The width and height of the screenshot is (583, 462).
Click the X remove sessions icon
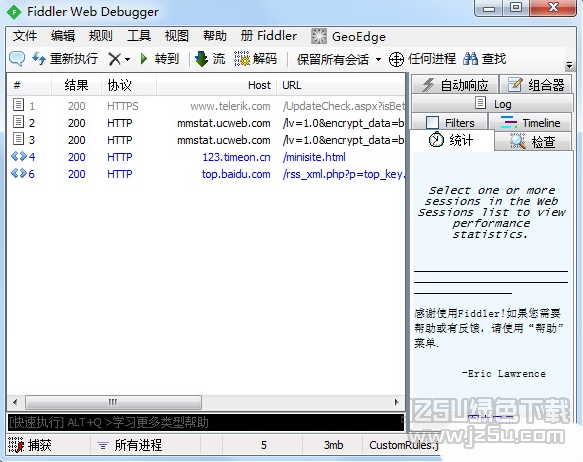click(115, 59)
